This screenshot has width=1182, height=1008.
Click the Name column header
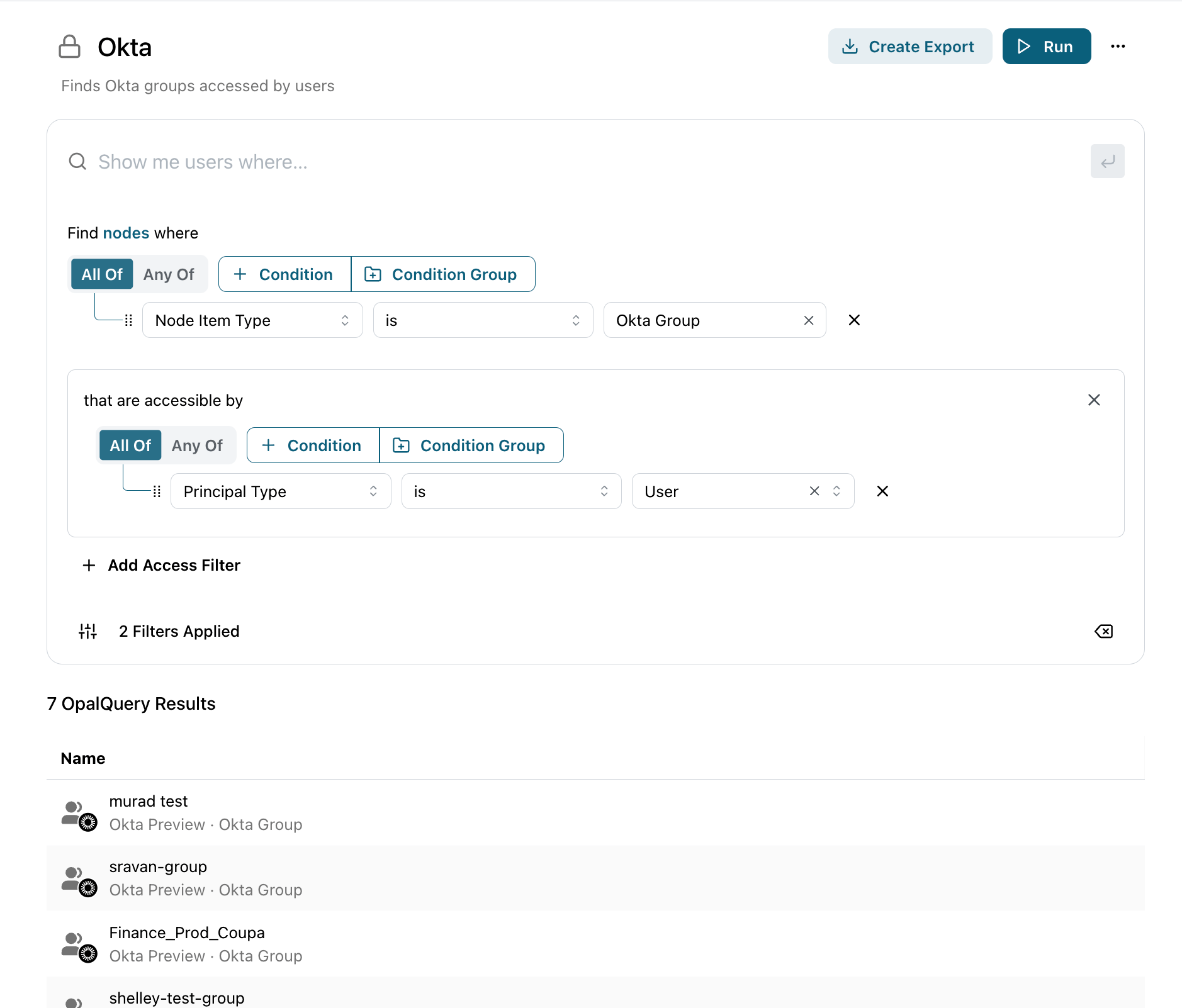click(x=83, y=758)
